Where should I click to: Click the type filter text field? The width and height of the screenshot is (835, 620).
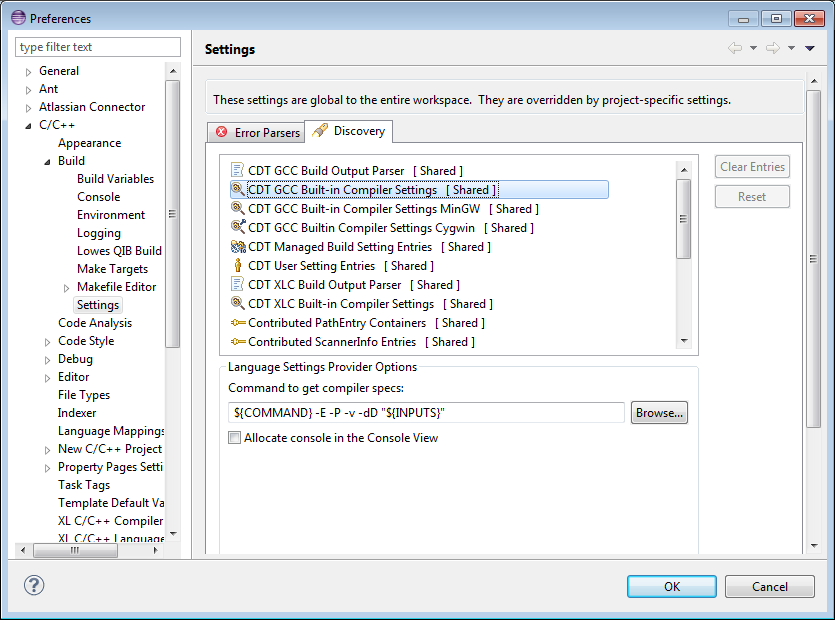pyautogui.click(x=98, y=47)
